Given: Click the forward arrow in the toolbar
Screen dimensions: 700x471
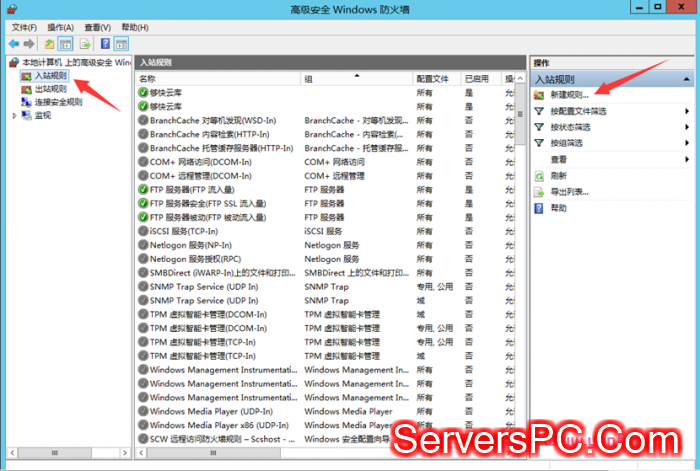Looking at the screenshot, I should (29, 44).
